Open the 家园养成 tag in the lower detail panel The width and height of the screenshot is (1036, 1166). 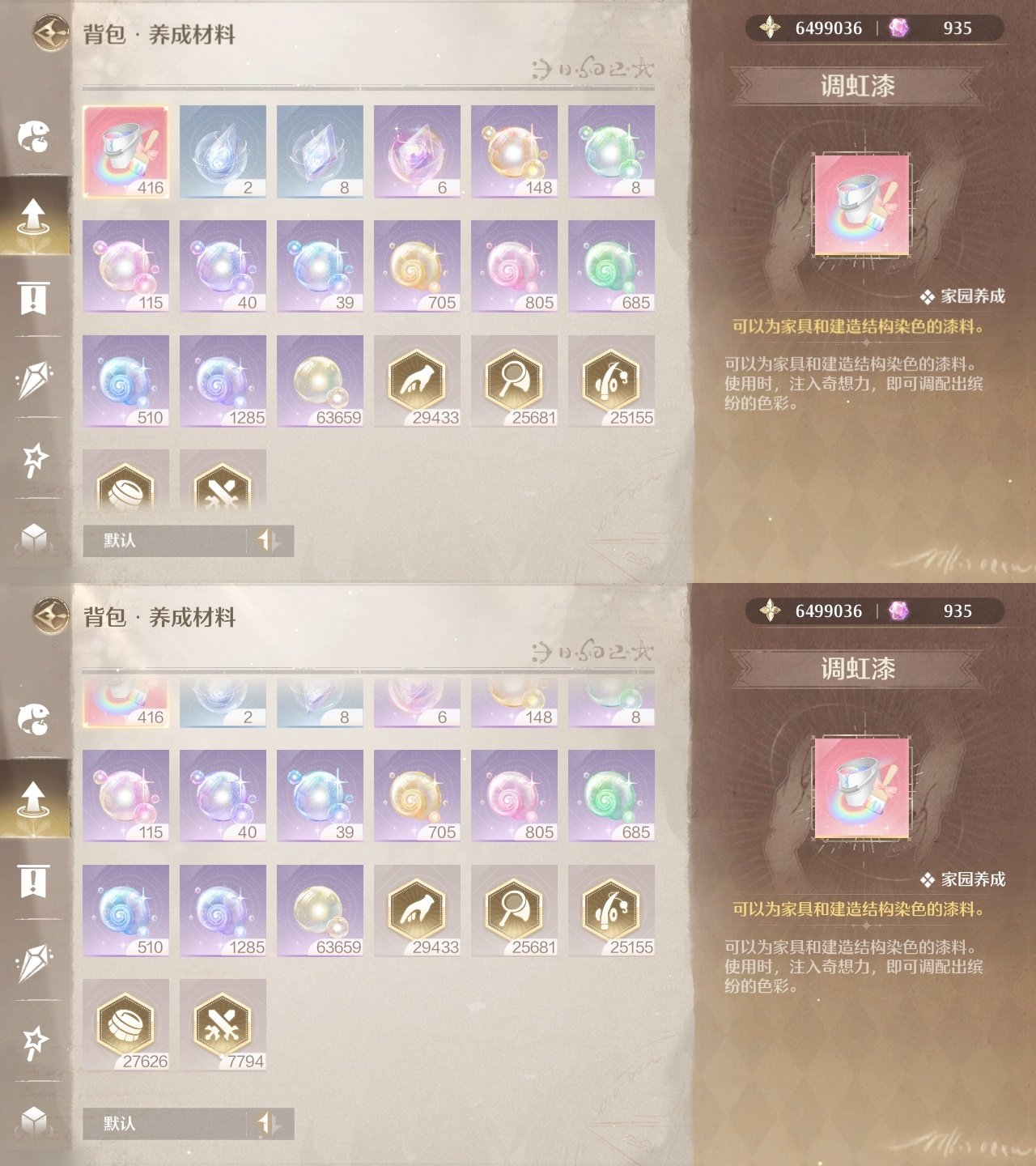pos(963,879)
